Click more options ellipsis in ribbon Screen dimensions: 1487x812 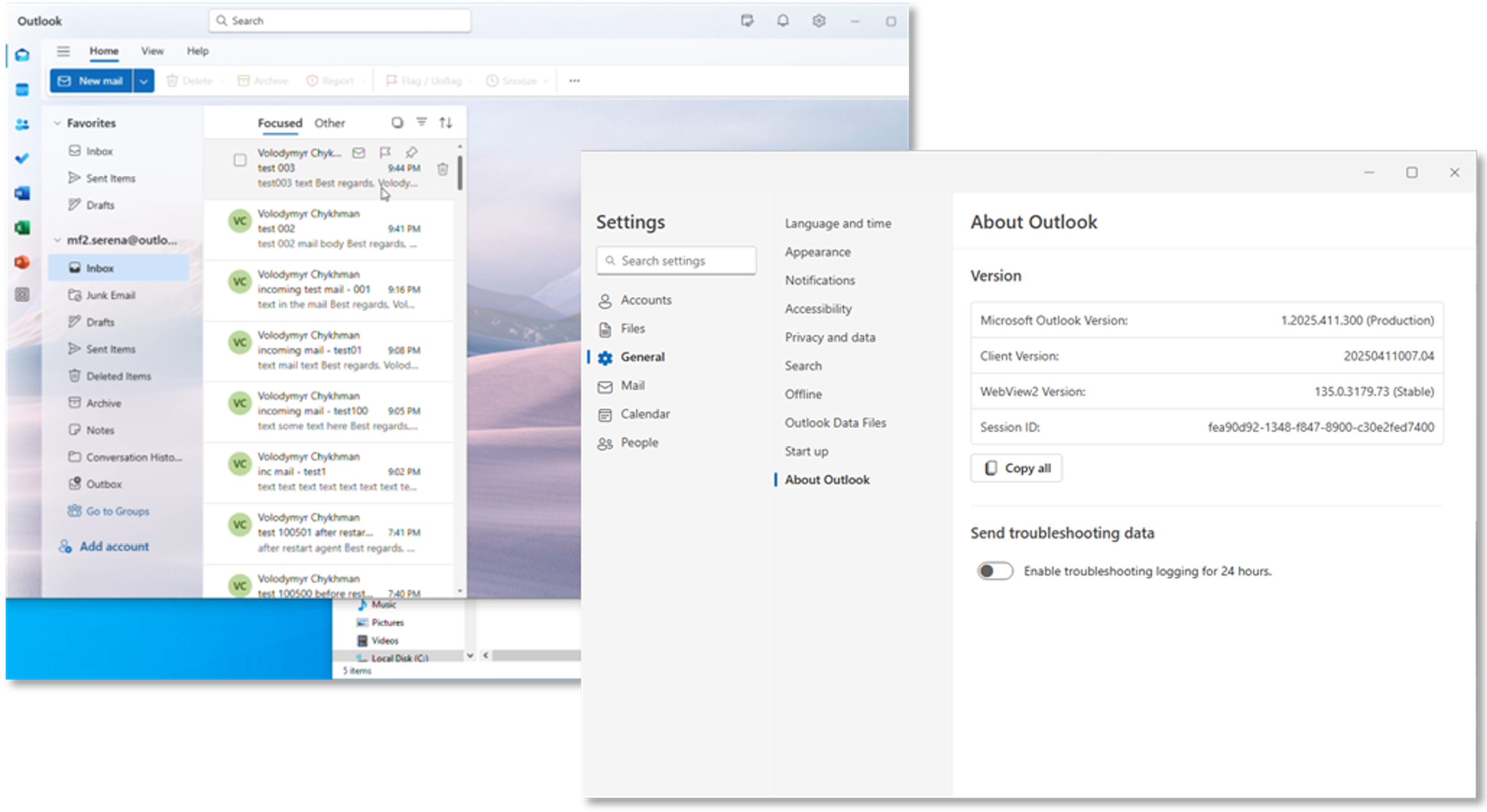pyautogui.click(x=574, y=81)
